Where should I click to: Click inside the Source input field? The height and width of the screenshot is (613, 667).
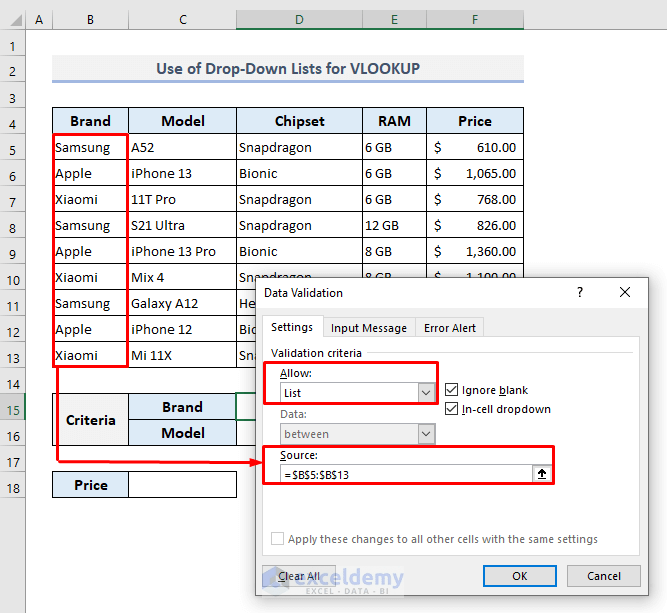[x=406, y=474]
